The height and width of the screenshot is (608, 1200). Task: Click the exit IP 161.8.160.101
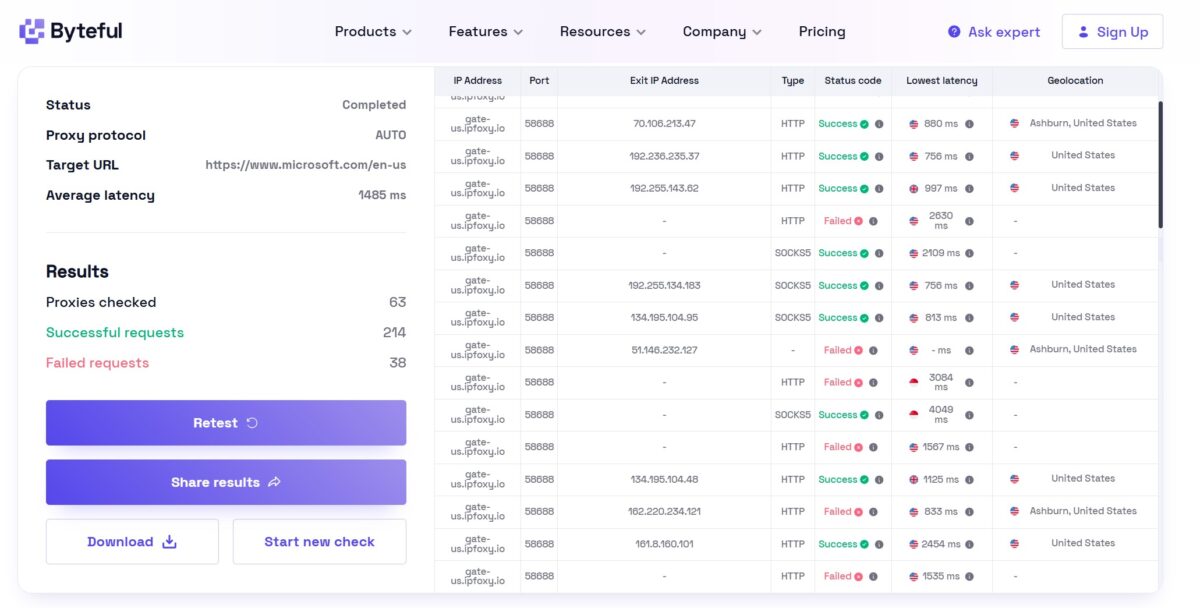665,544
